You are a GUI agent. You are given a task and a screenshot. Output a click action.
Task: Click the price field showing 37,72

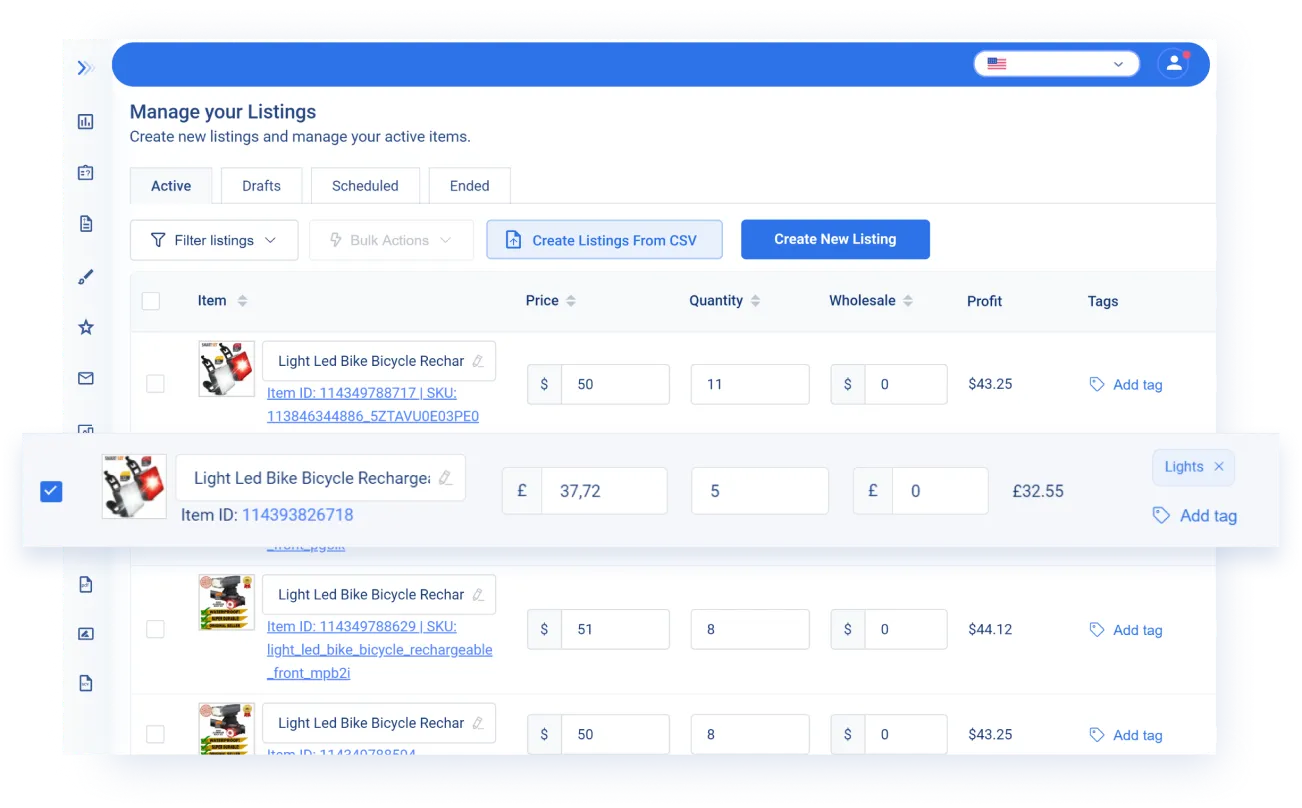point(604,491)
